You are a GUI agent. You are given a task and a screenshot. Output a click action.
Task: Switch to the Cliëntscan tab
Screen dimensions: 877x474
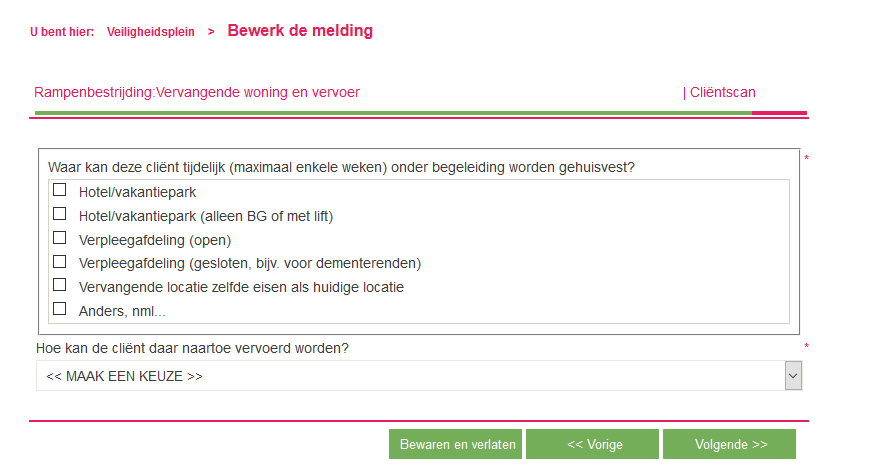point(721,93)
